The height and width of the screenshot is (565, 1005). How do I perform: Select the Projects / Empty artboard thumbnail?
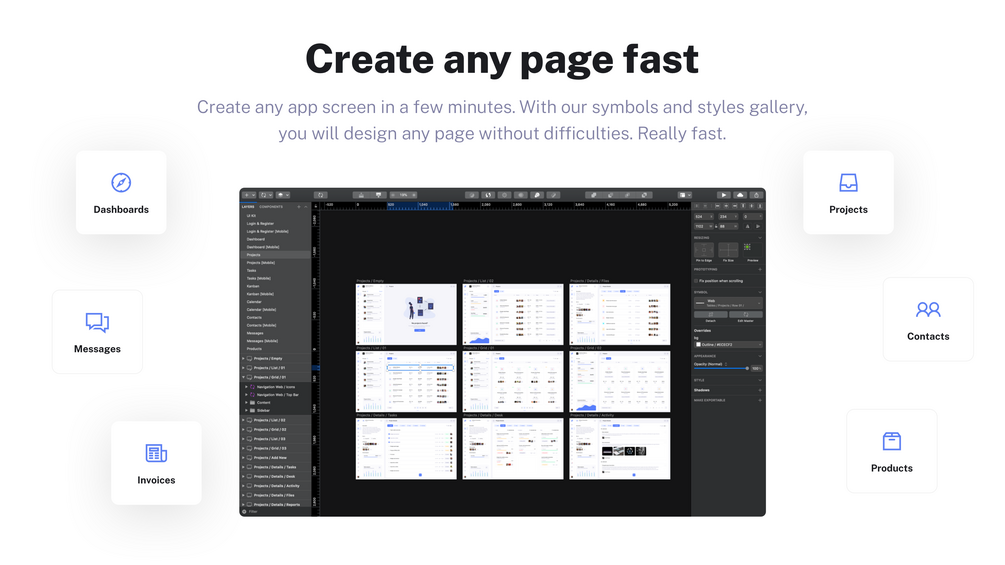tap(406, 315)
